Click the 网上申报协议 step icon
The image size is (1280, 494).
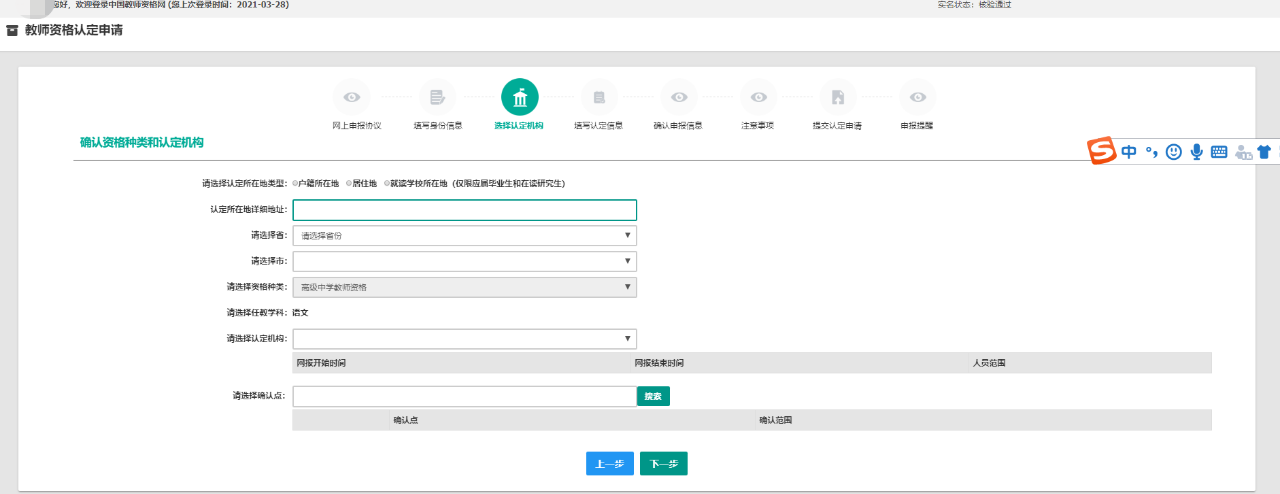[351, 97]
